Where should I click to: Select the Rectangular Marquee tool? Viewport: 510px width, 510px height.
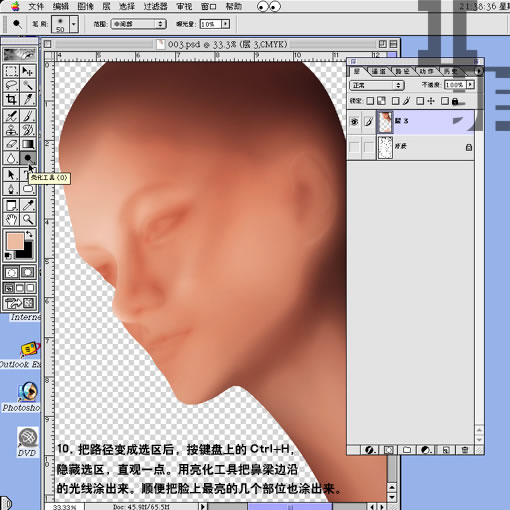(x=11, y=71)
